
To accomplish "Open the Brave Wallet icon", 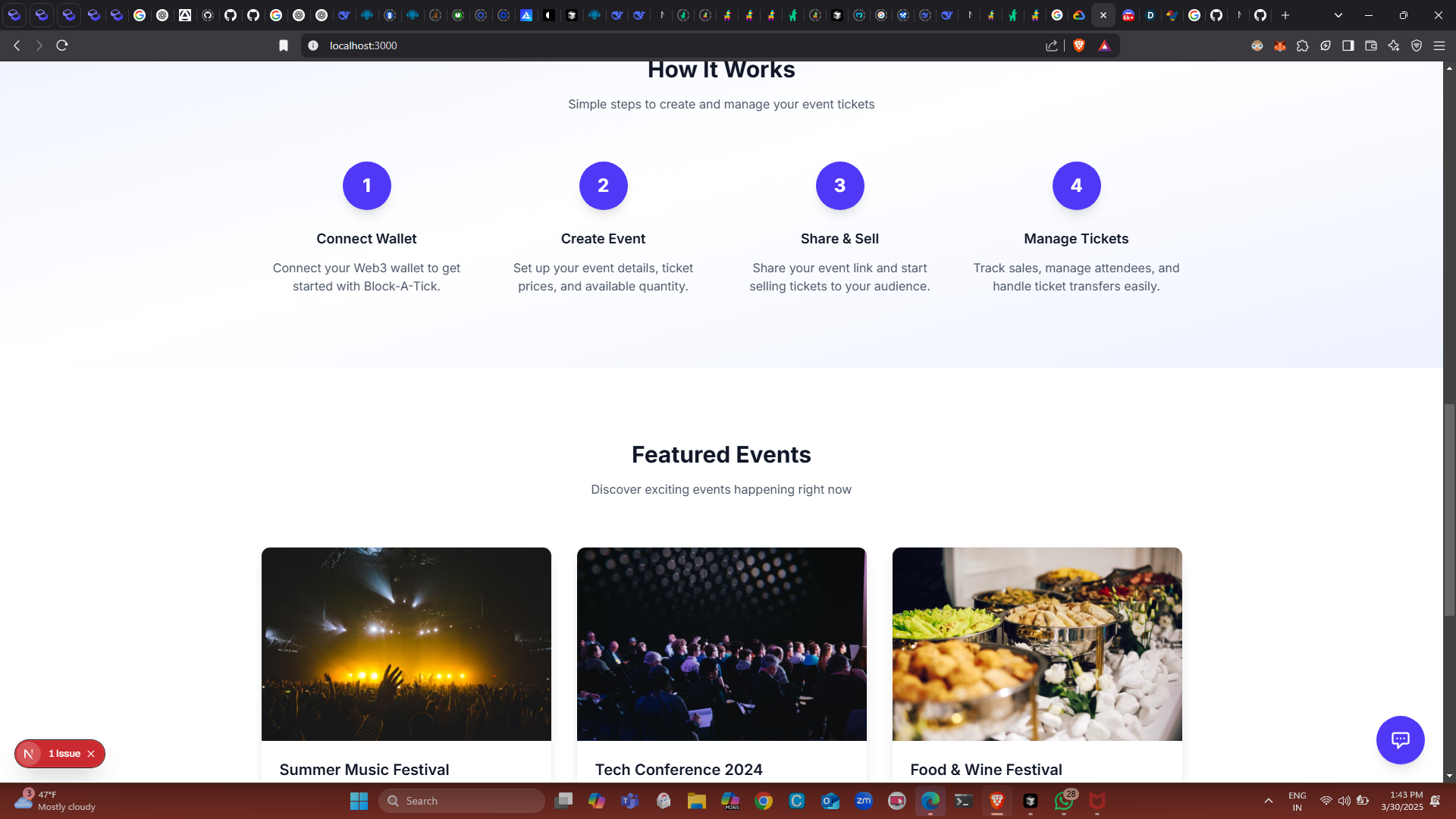I will [1371, 45].
